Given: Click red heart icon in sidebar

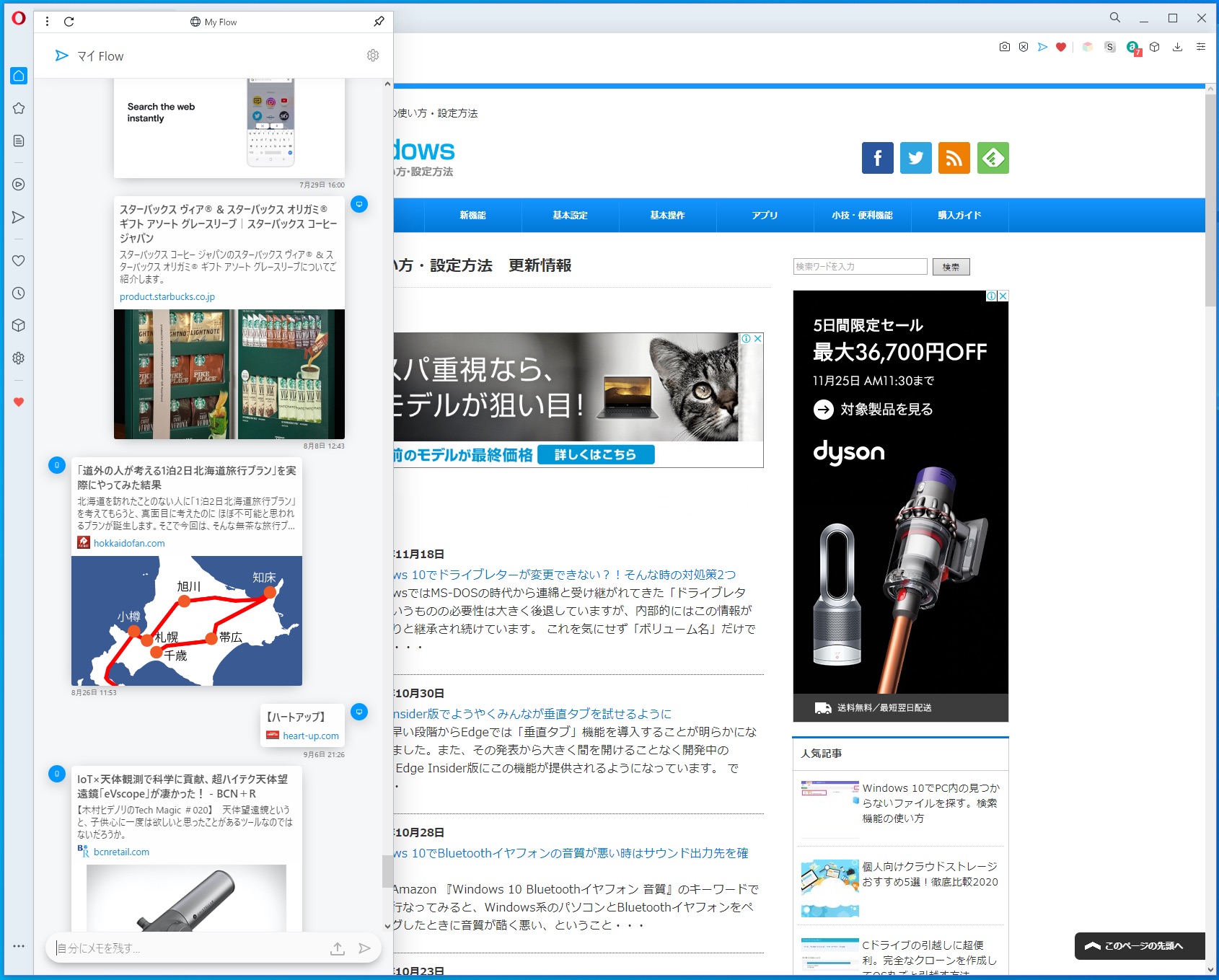Looking at the screenshot, I should click(19, 402).
